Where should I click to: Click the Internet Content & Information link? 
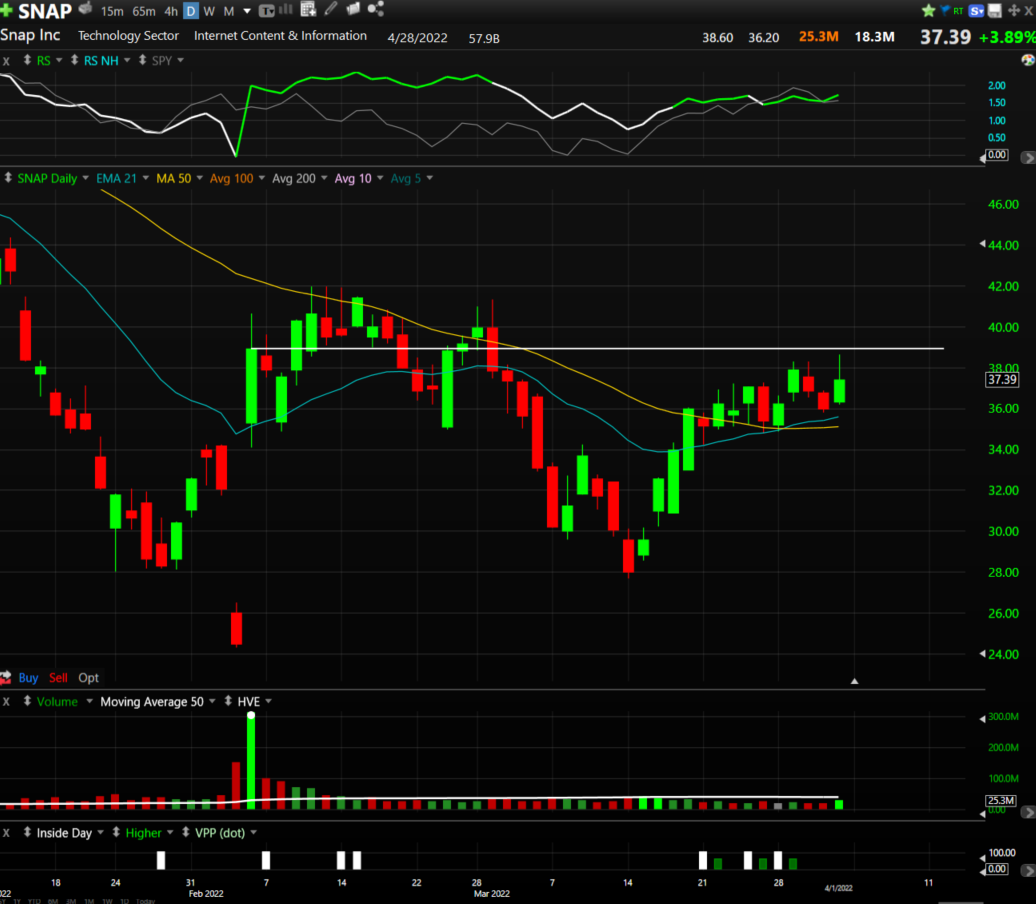point(280,36)
